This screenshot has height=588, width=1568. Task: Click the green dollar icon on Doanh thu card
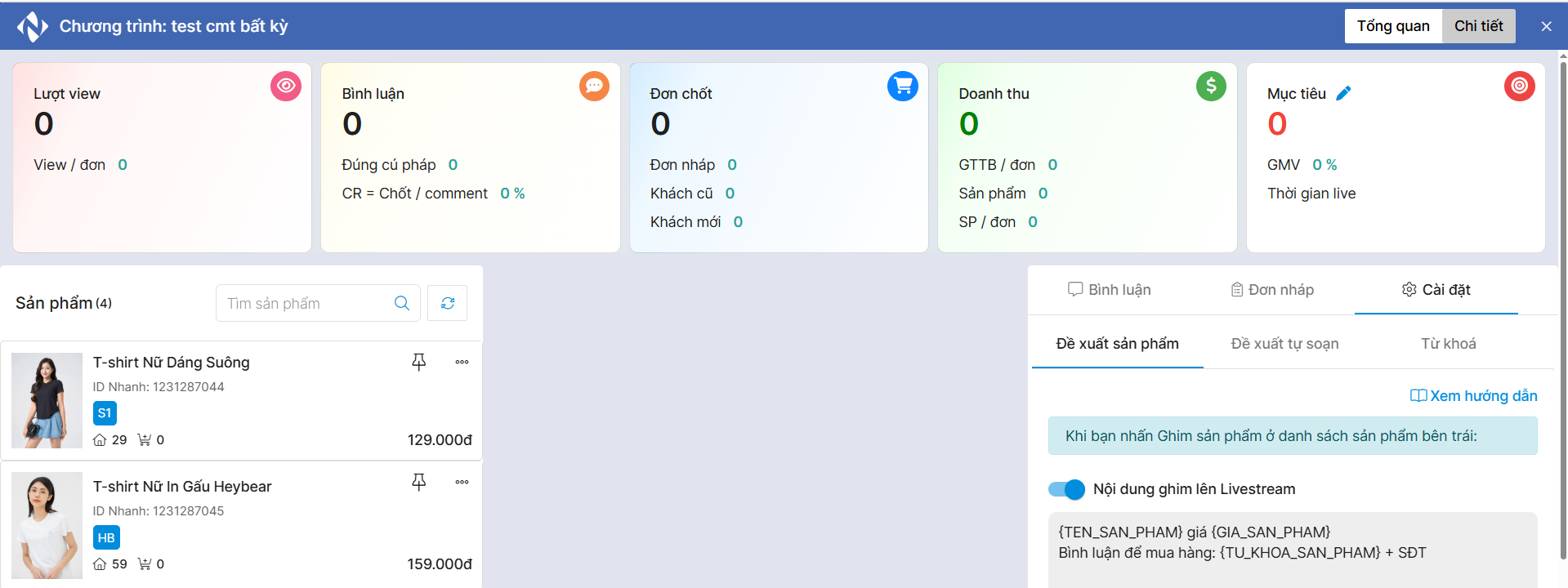pos(1211,86)
